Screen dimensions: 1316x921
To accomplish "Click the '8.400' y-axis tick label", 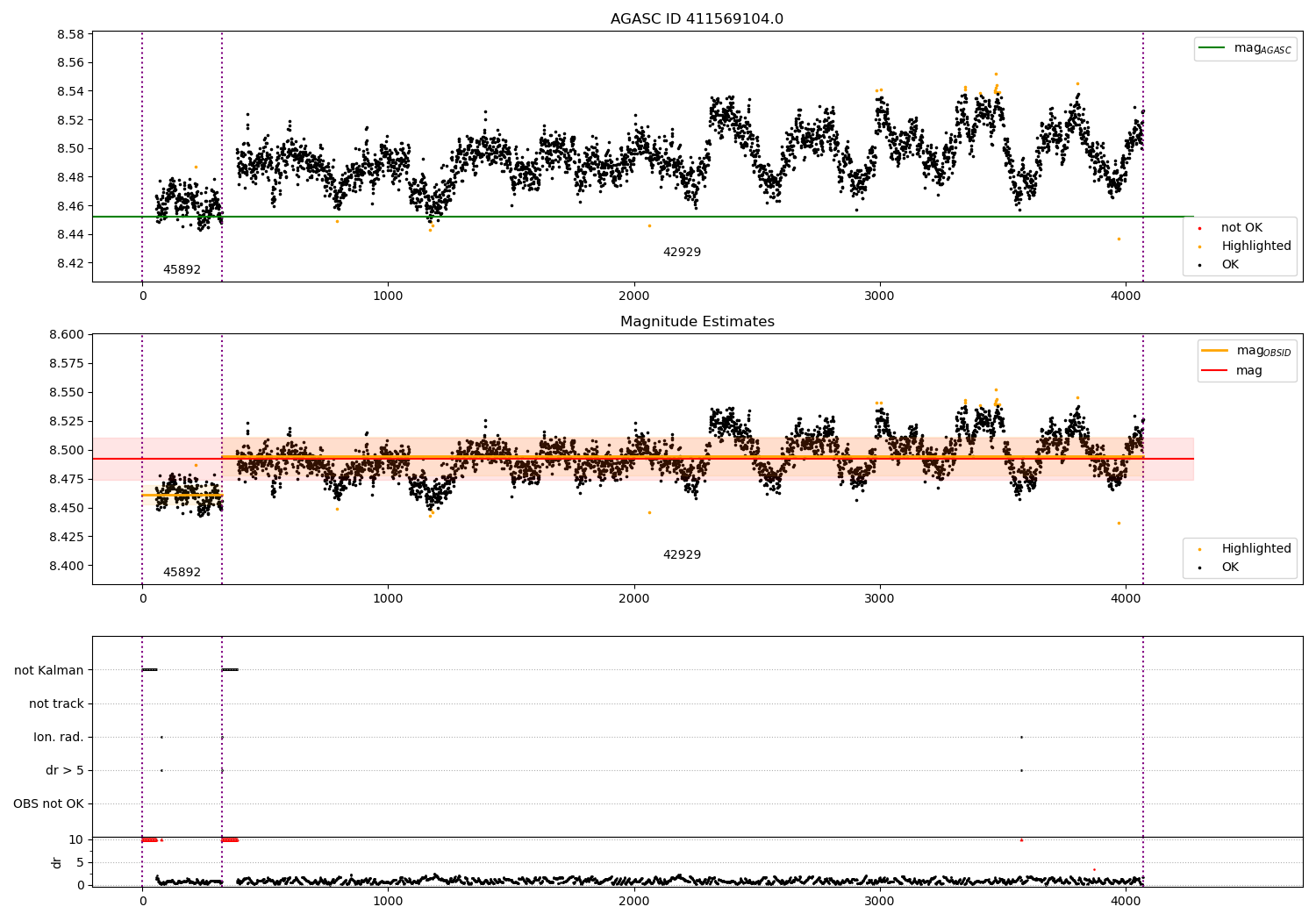I will 66,567.
